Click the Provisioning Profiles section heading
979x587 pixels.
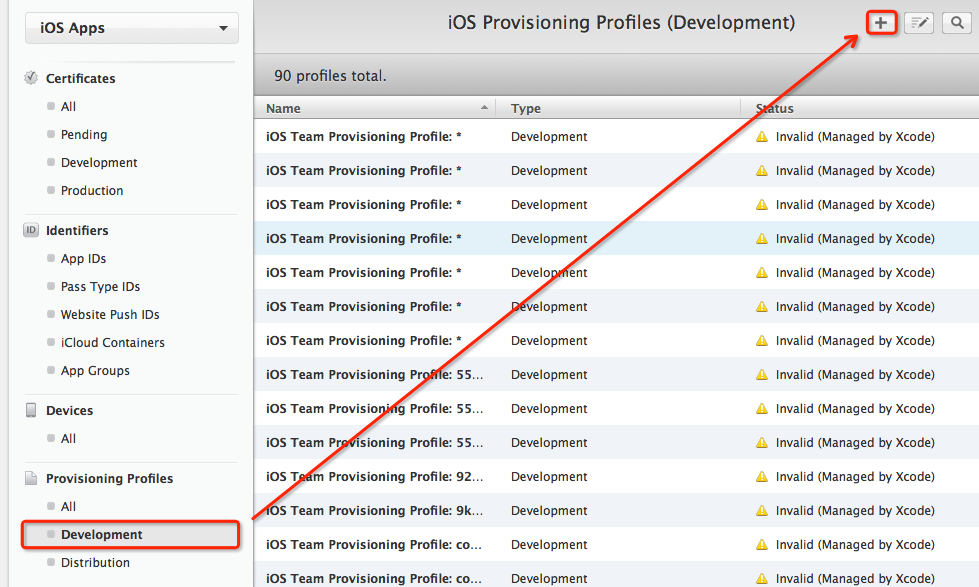coord(109,479)
